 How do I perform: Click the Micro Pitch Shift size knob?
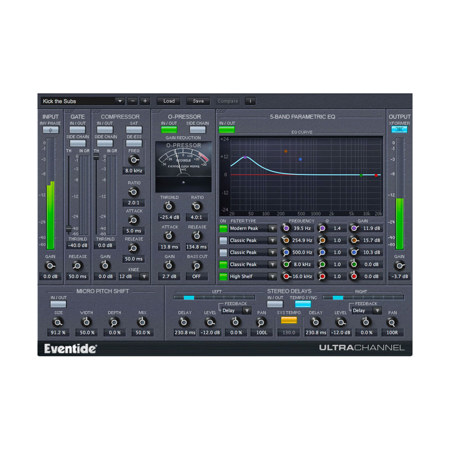(58, 322)
